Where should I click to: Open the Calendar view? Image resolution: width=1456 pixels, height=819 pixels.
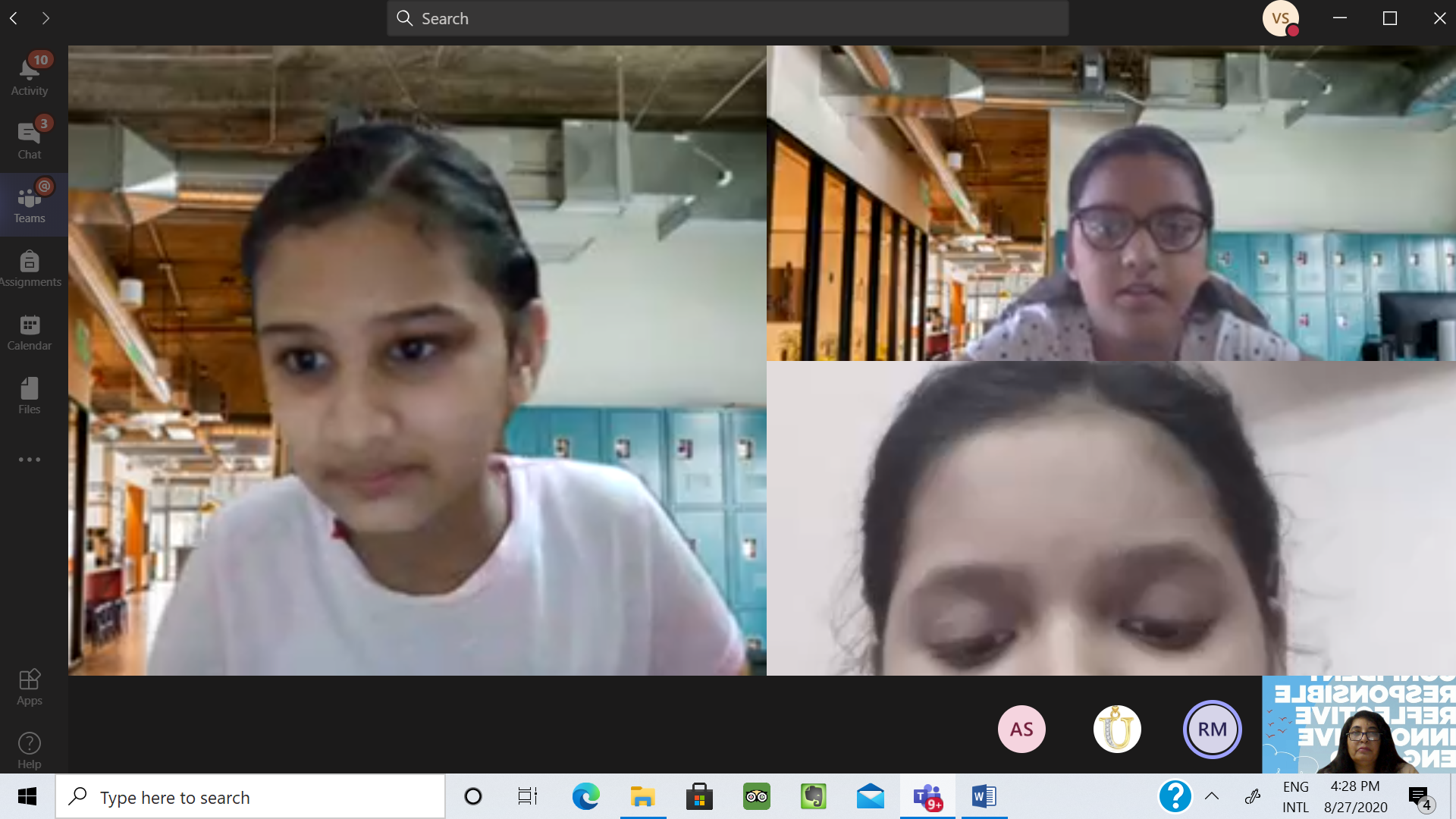[30, 332]
